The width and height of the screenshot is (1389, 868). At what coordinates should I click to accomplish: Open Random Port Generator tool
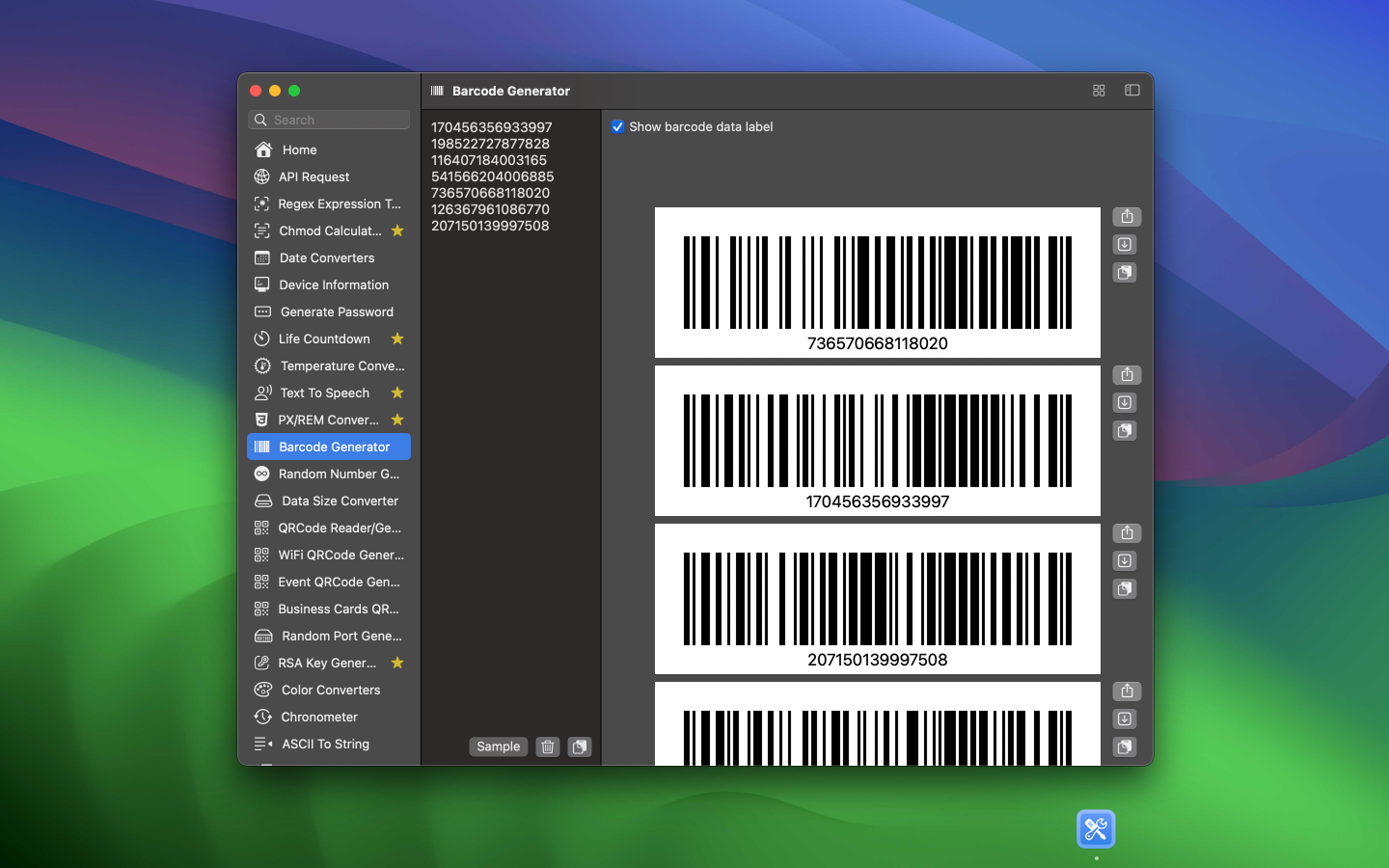[329, 636]
